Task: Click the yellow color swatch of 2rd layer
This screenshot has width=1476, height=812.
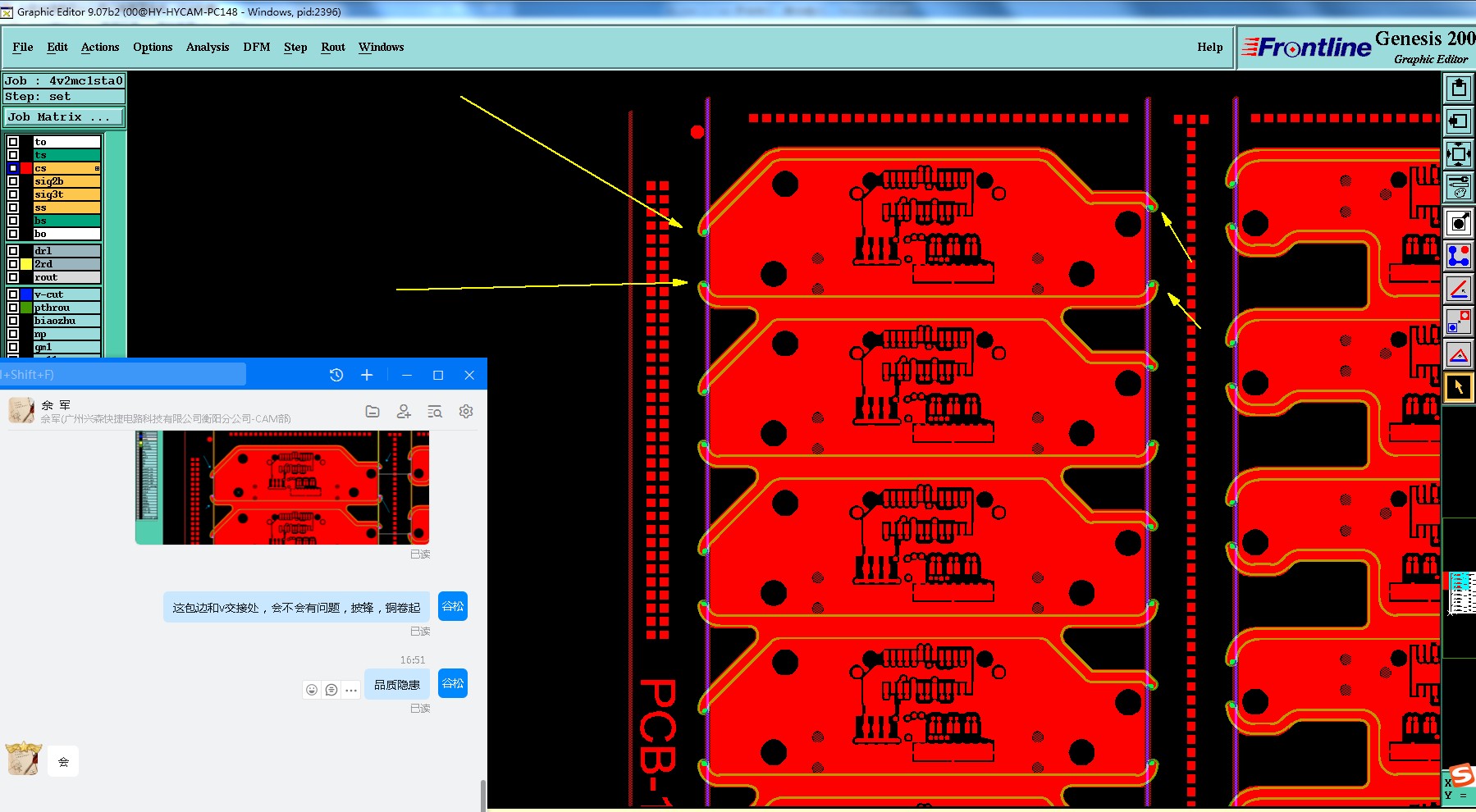Action: click(26, 264)
